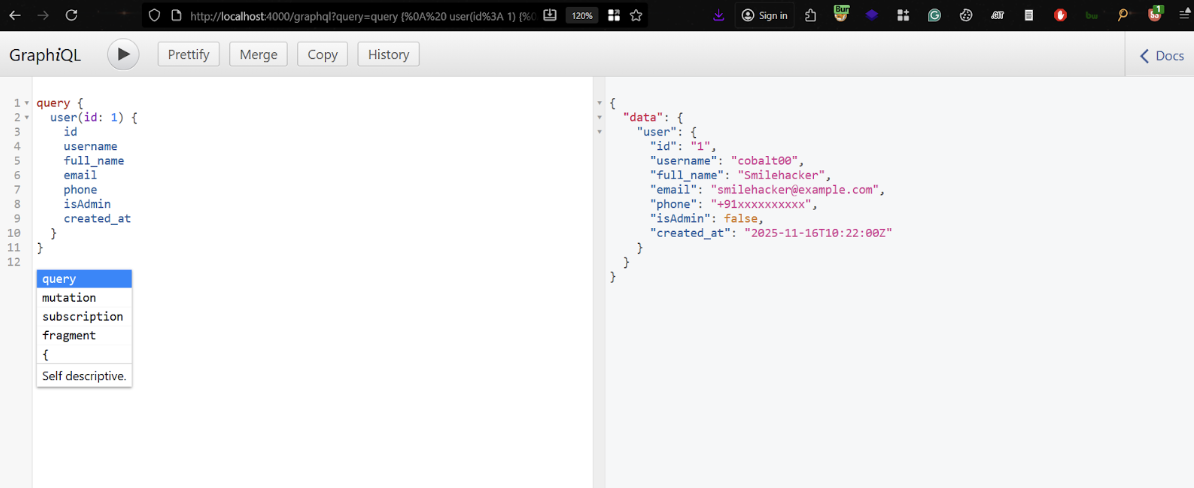Click the "2025-11-16T10:22:00Z" timestamp value
This screenshot has width=1194, height=488.
tap(818, 233)
